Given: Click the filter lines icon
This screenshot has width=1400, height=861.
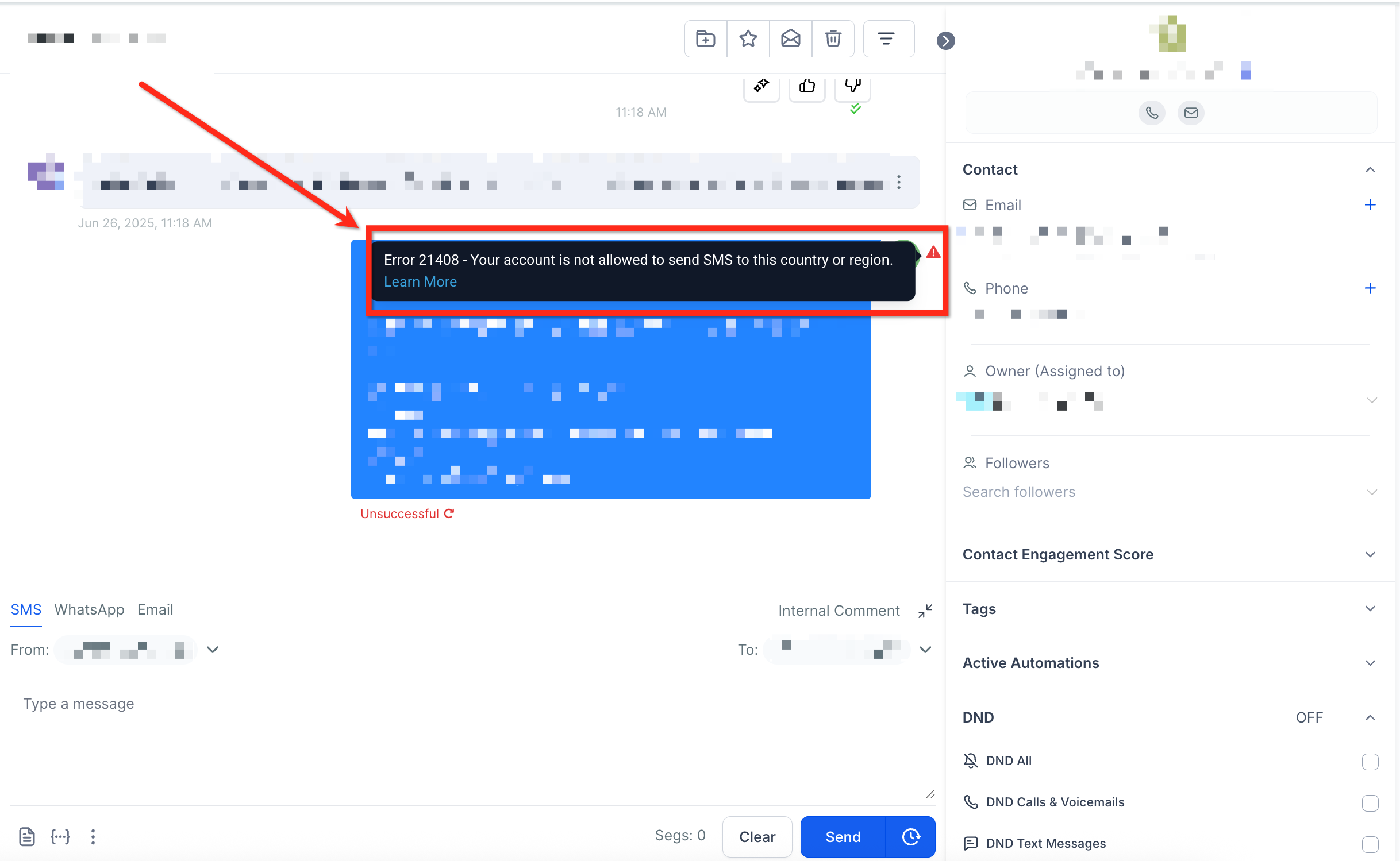Looking at the screenshot, I should [x=888, y=39].
